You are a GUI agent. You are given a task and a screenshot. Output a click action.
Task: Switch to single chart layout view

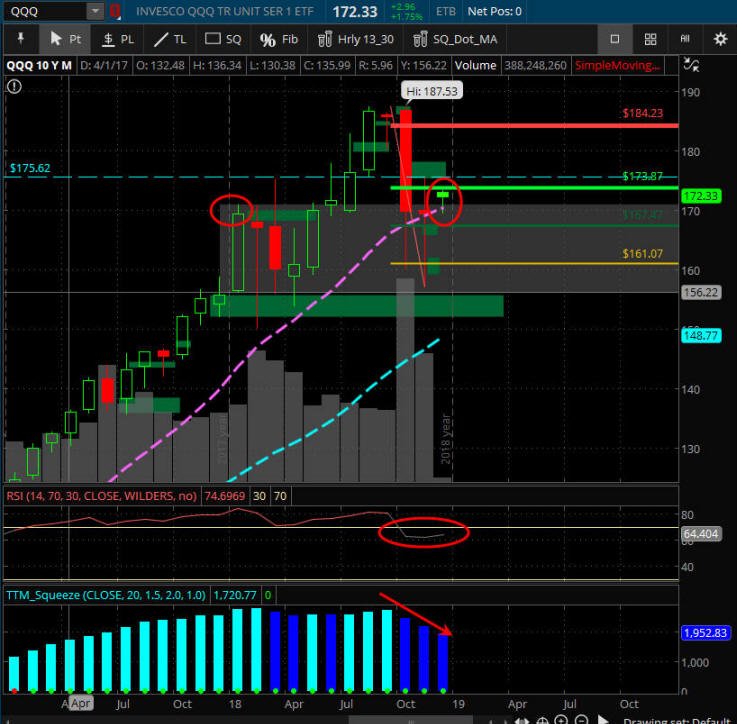(615, 39)
